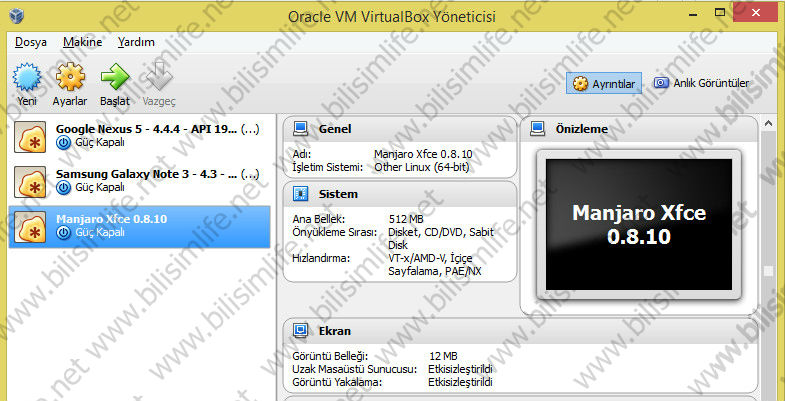This screenshot has width=785, height=401.
Task: Open Ayarlar settings gear icon
Action: (70, 77)
